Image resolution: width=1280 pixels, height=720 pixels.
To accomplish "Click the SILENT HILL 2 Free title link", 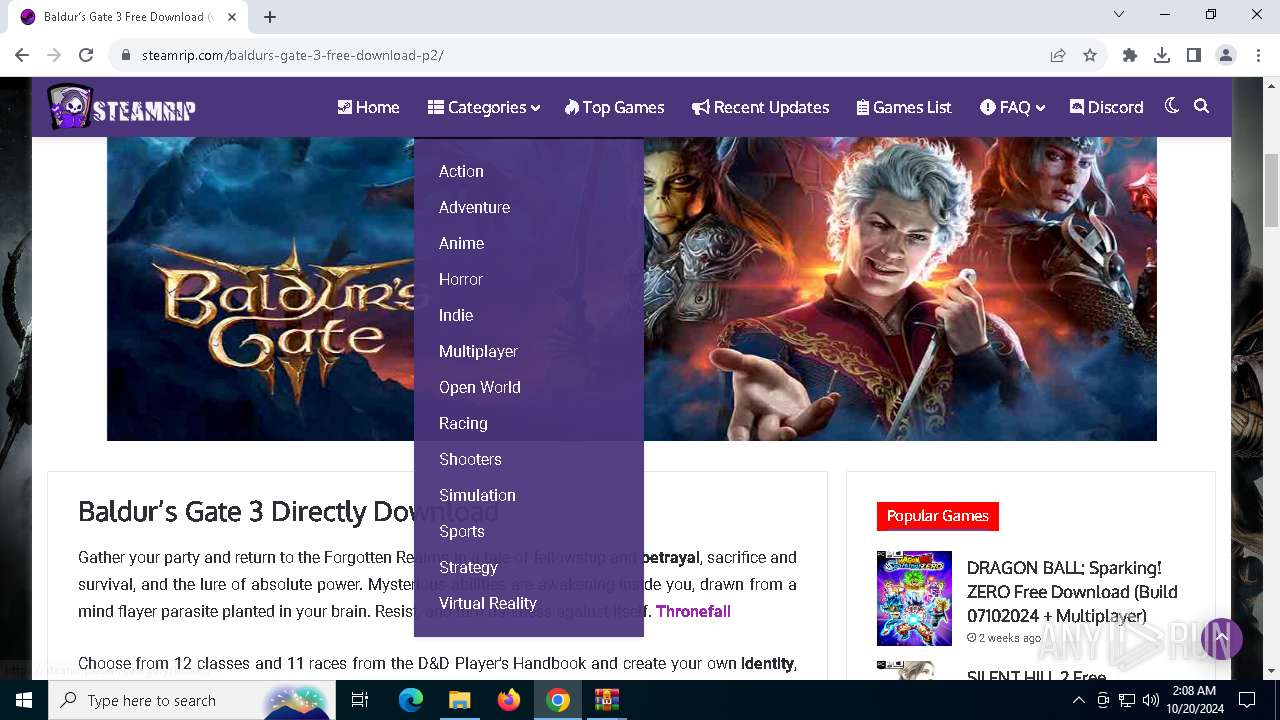I will tap(1036, 676).
